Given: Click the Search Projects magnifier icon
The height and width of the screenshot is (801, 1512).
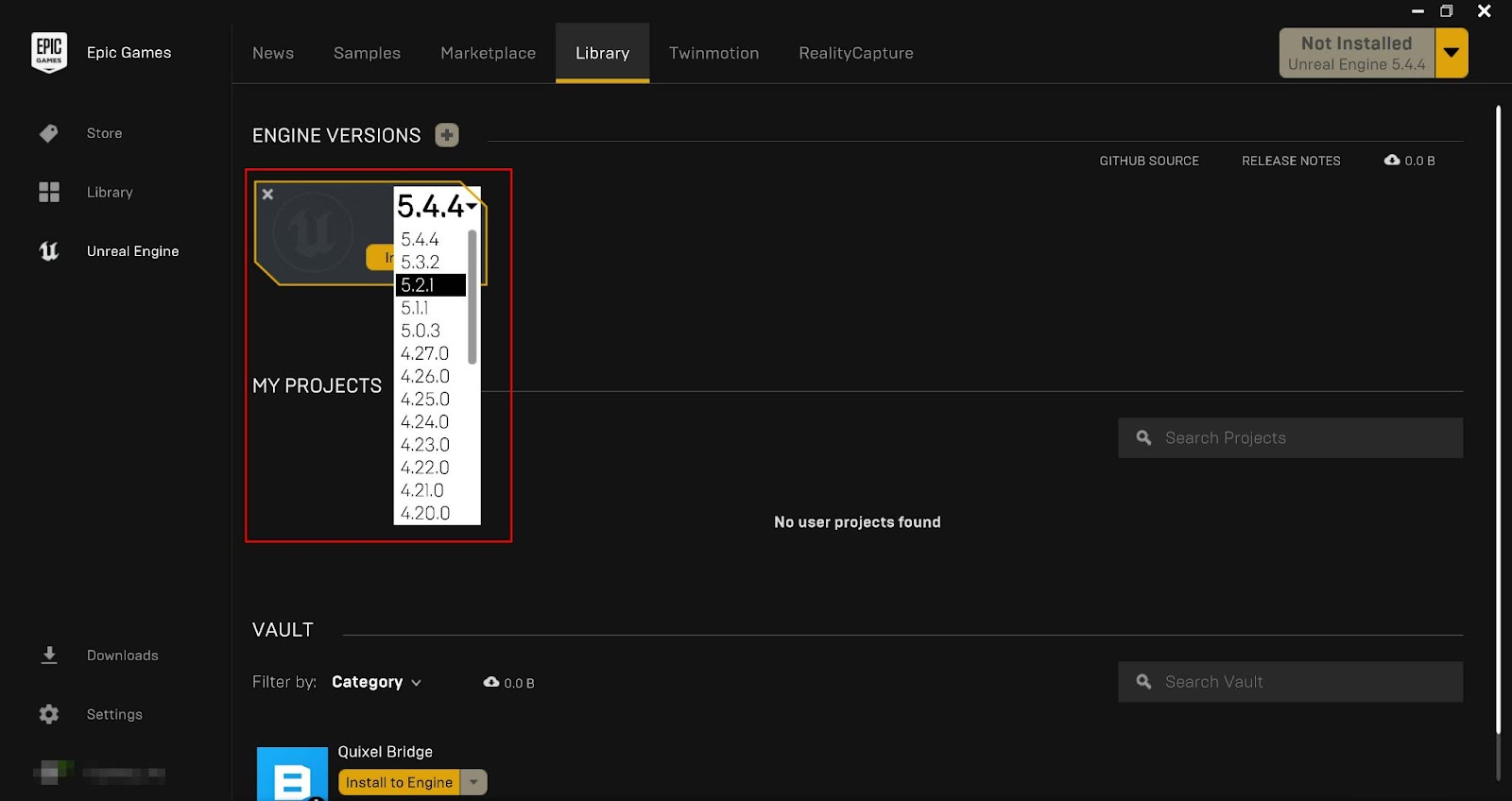Looking at the screenshot, I should tap(1143, 438).
